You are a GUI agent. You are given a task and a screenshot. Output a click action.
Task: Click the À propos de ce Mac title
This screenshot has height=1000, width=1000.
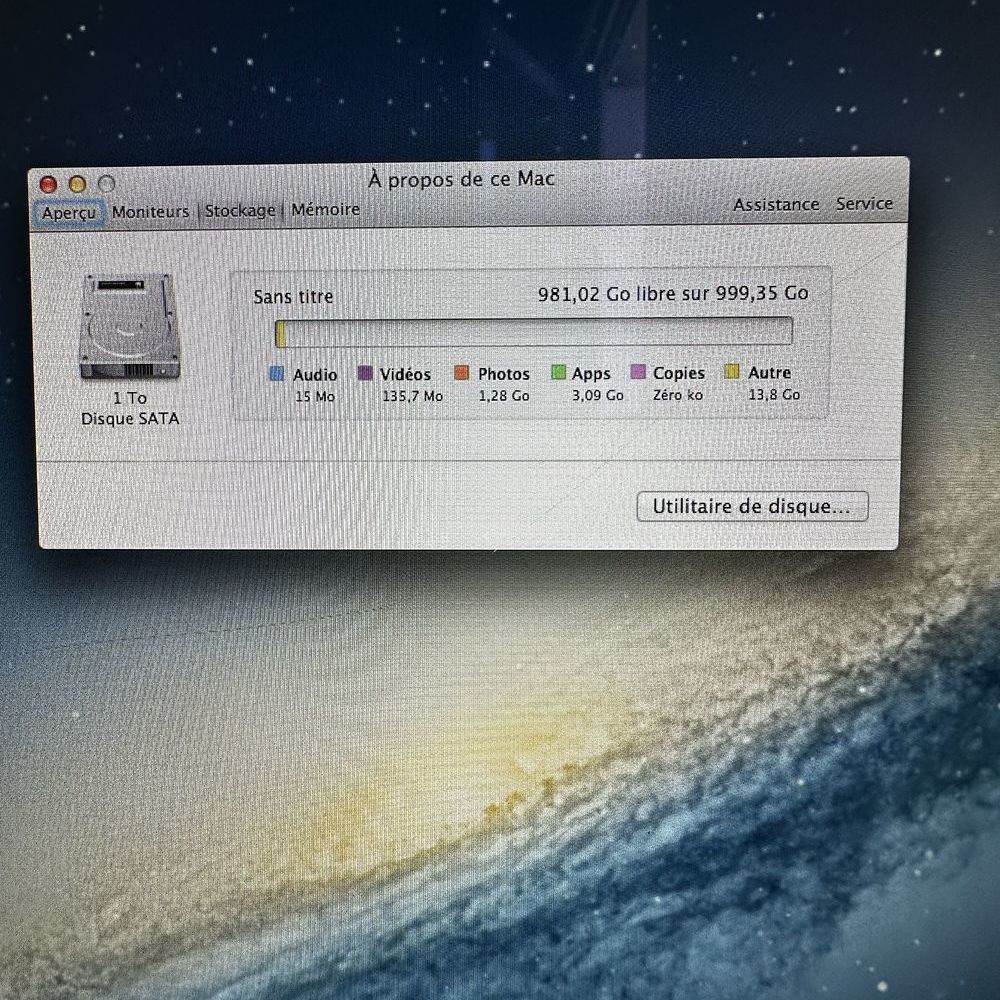pos(461,179)
